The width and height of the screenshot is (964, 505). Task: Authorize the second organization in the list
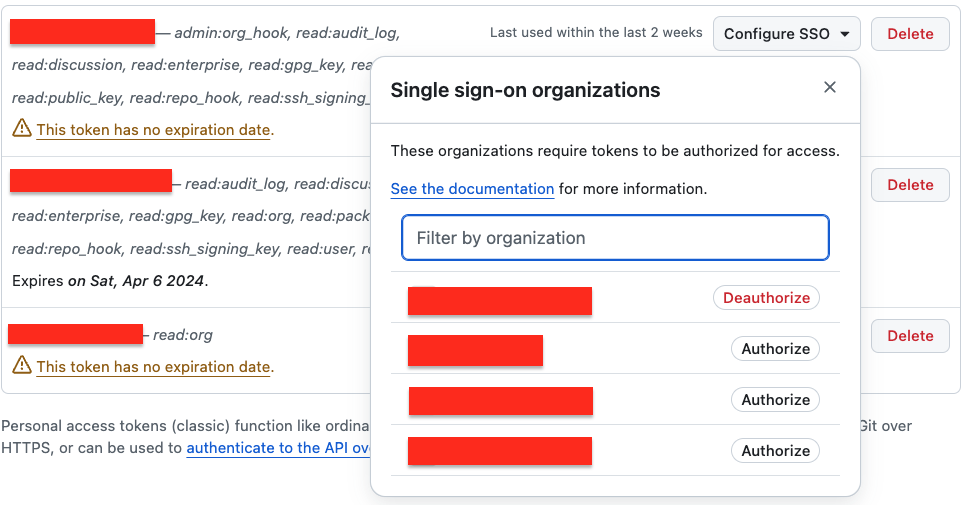point(775,349)
